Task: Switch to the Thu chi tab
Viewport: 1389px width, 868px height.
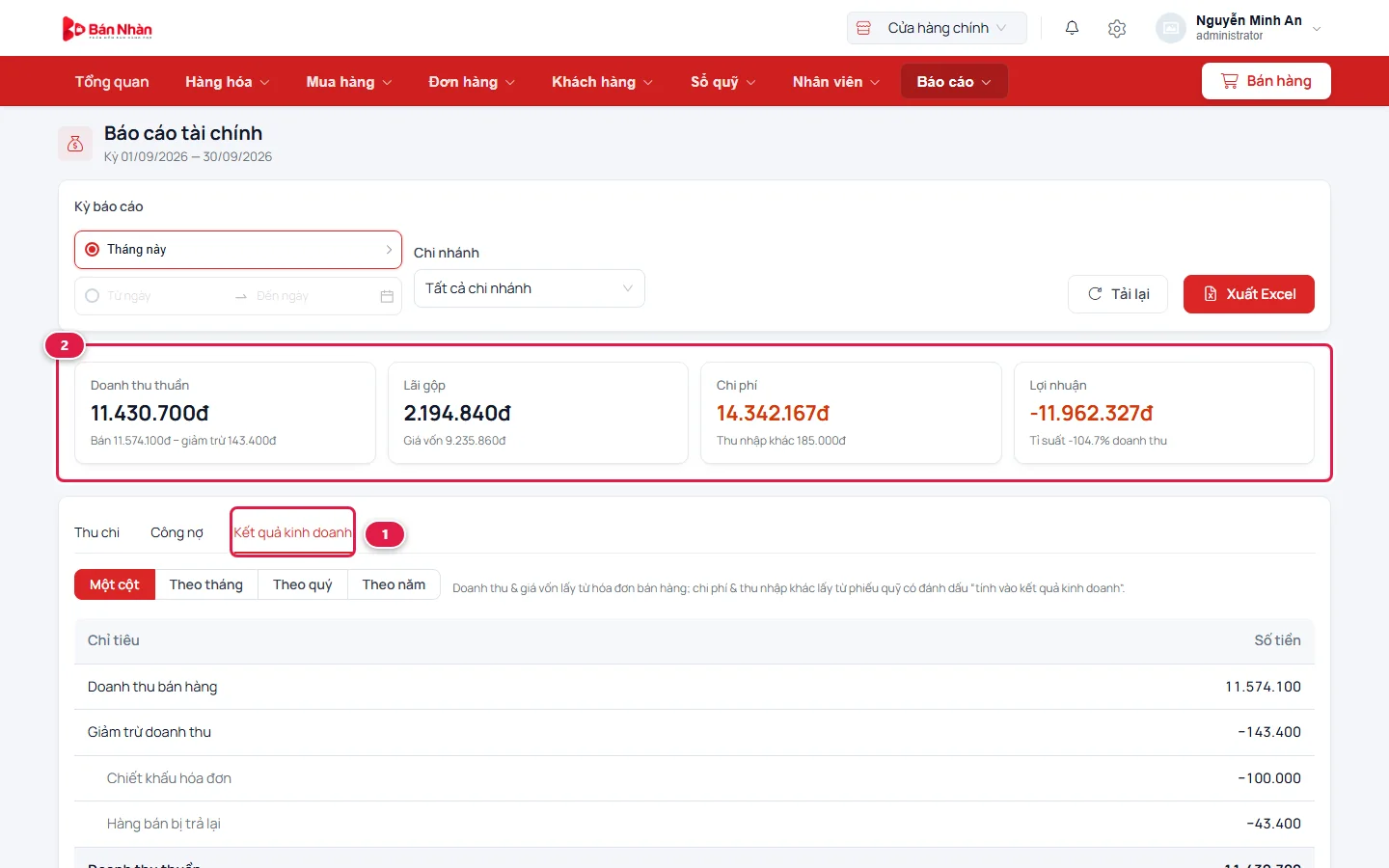Action: [x=97, y=532]
